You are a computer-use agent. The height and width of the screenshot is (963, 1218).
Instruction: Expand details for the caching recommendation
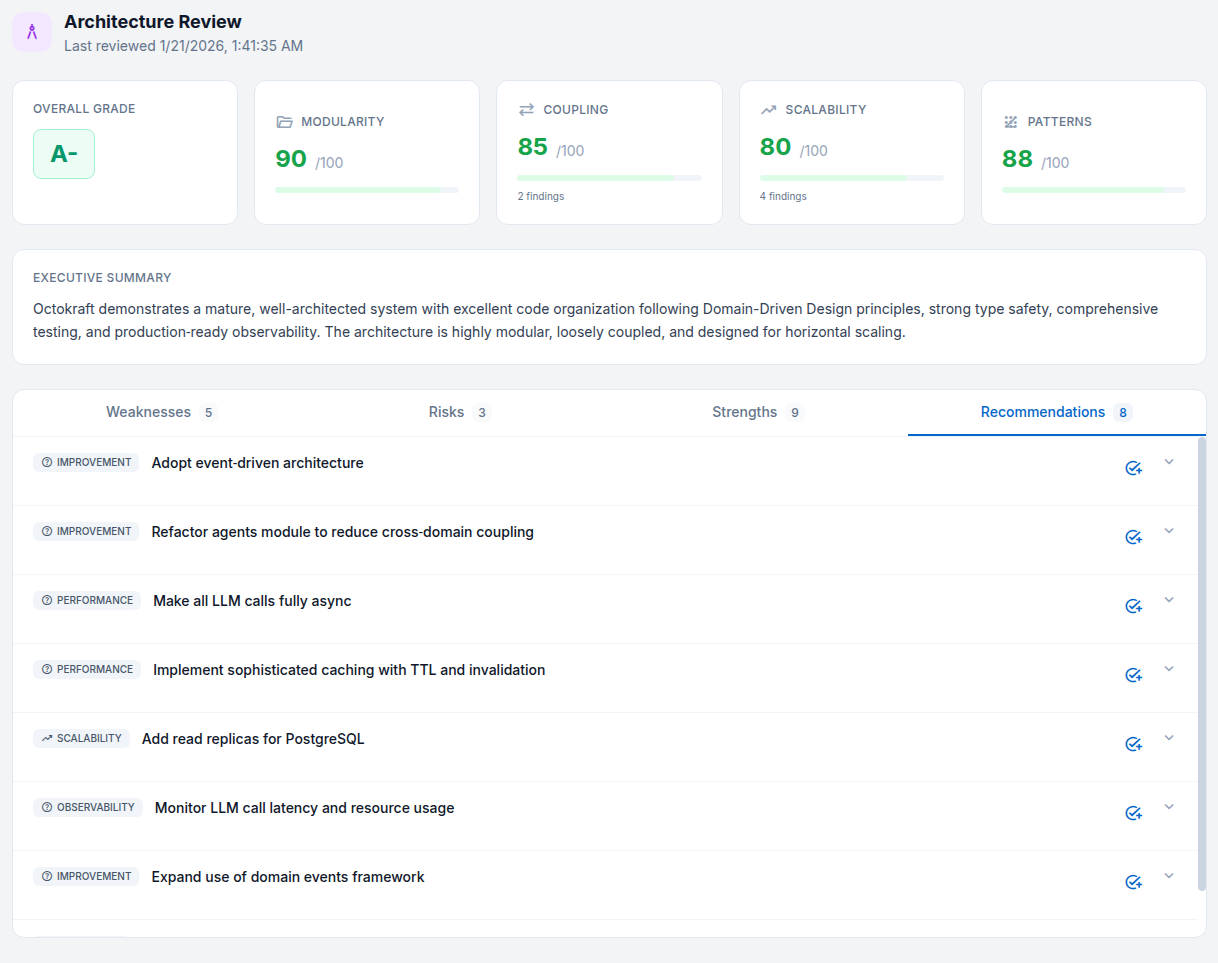(1169, 668)
